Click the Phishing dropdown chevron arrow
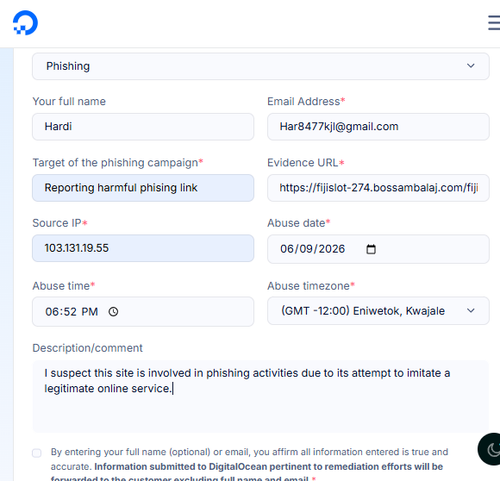Screen dimensions: 500x481 (x=471, y=66)
